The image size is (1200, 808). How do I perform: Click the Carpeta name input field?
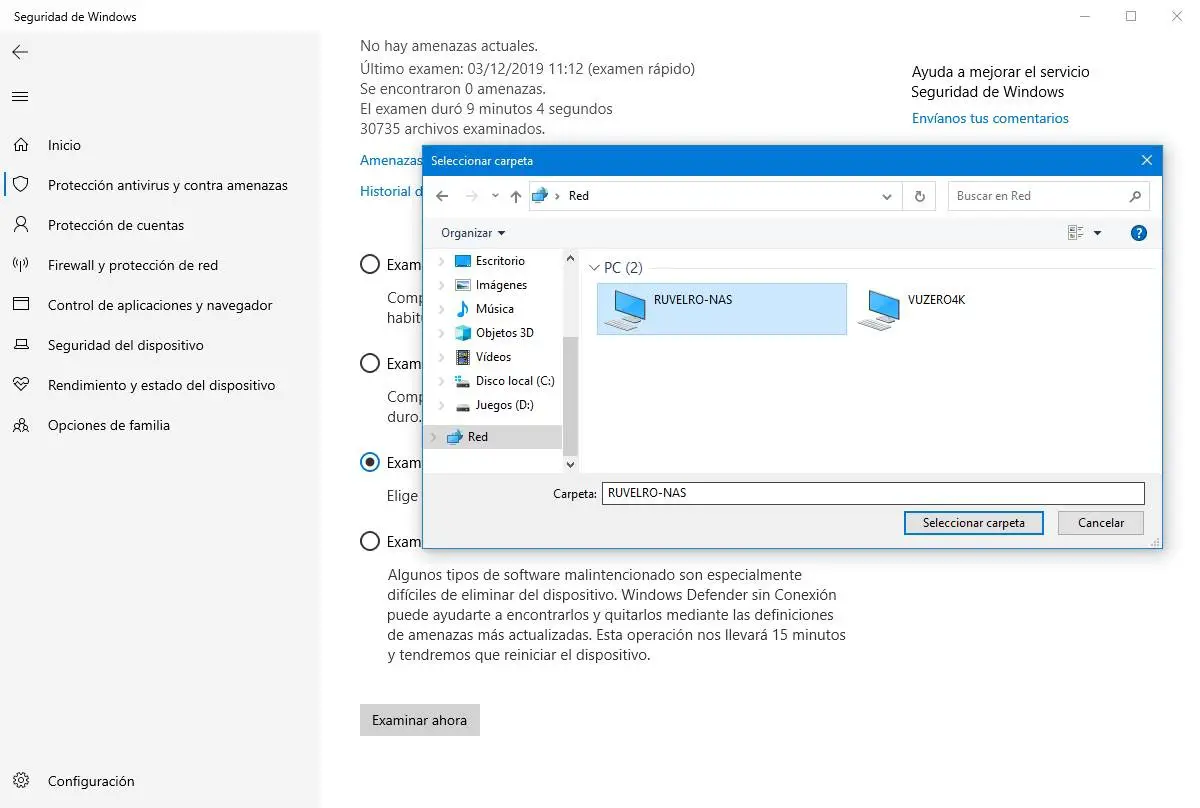pos(873,493)
